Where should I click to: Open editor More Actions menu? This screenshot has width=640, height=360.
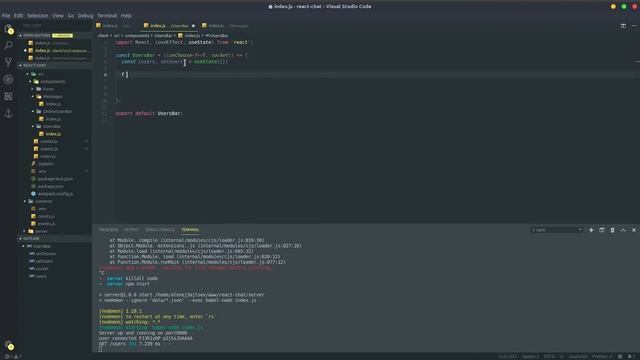pyautogui.click(x=634, y=26)
